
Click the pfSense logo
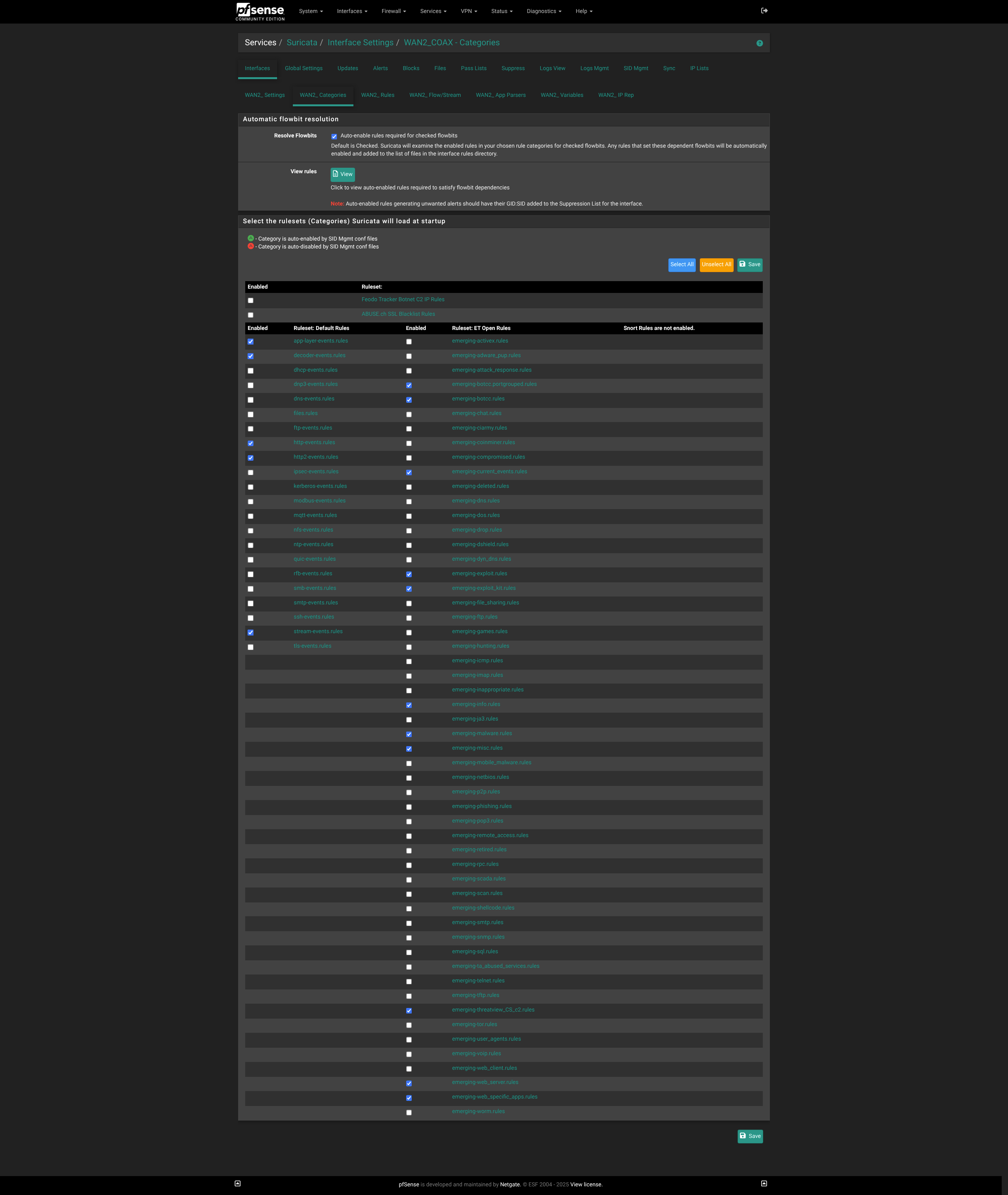pos(260,11)
